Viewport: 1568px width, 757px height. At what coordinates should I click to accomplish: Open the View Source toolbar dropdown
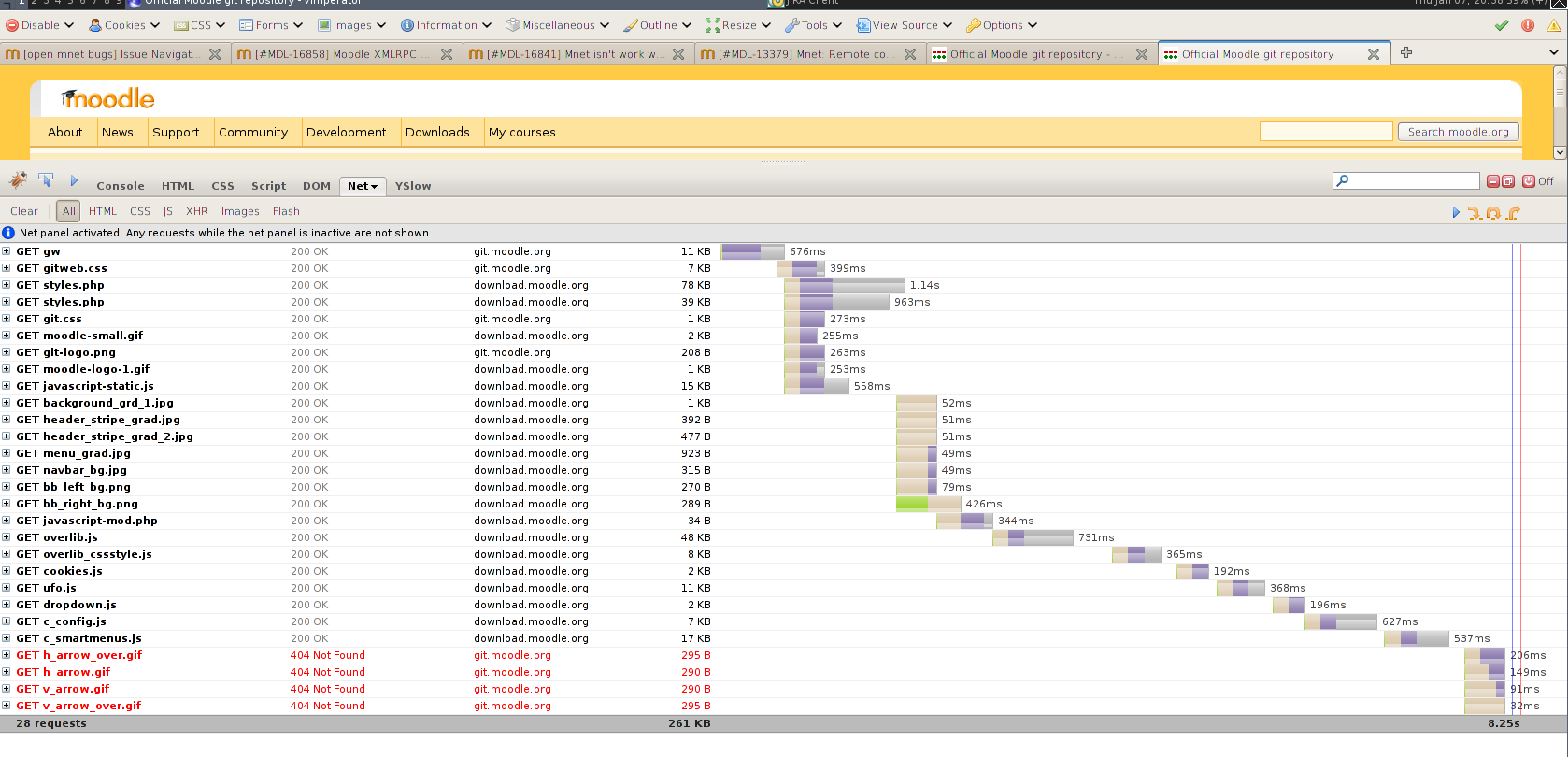click(x=905, y=25)
